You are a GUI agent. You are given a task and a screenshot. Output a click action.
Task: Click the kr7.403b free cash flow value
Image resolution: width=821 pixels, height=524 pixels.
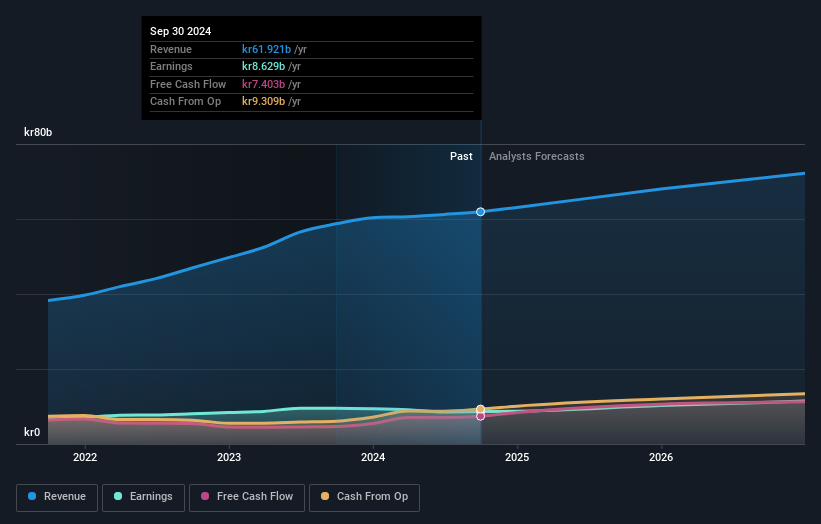click(263, 84)
